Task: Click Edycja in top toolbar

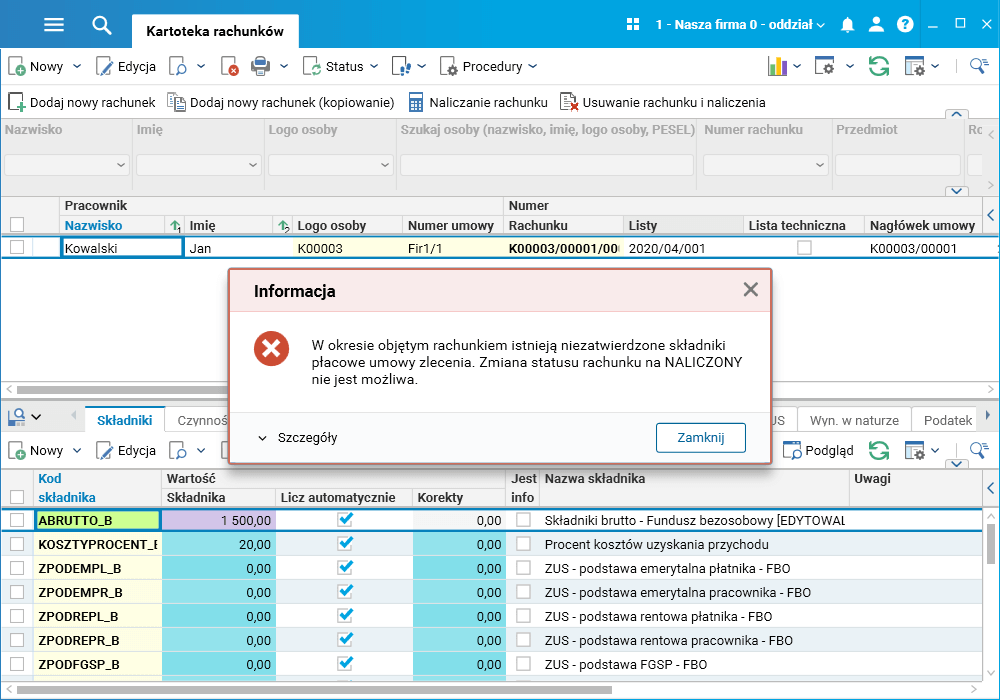Action: pos(126,66)
